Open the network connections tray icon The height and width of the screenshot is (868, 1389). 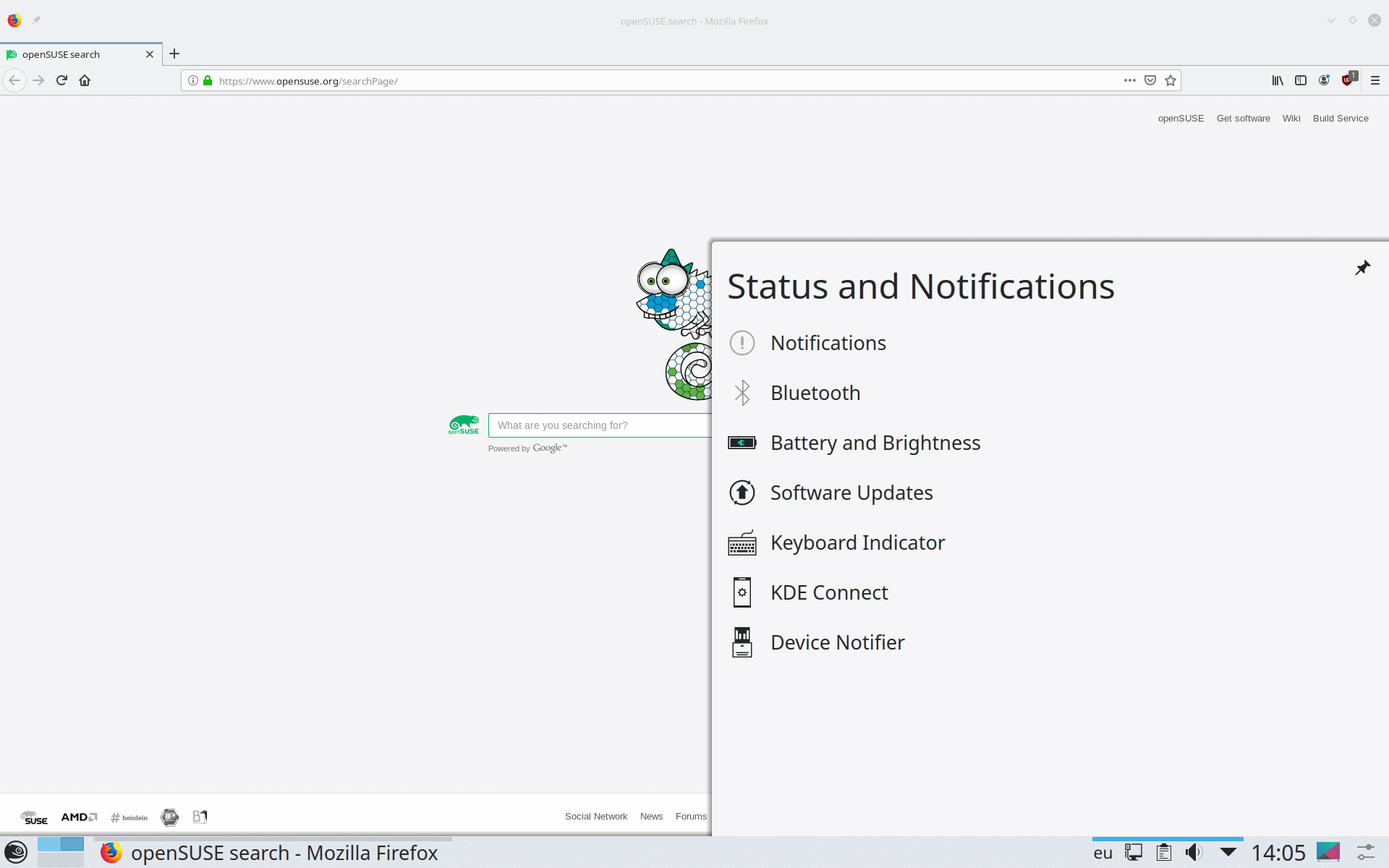[1134, 853]
